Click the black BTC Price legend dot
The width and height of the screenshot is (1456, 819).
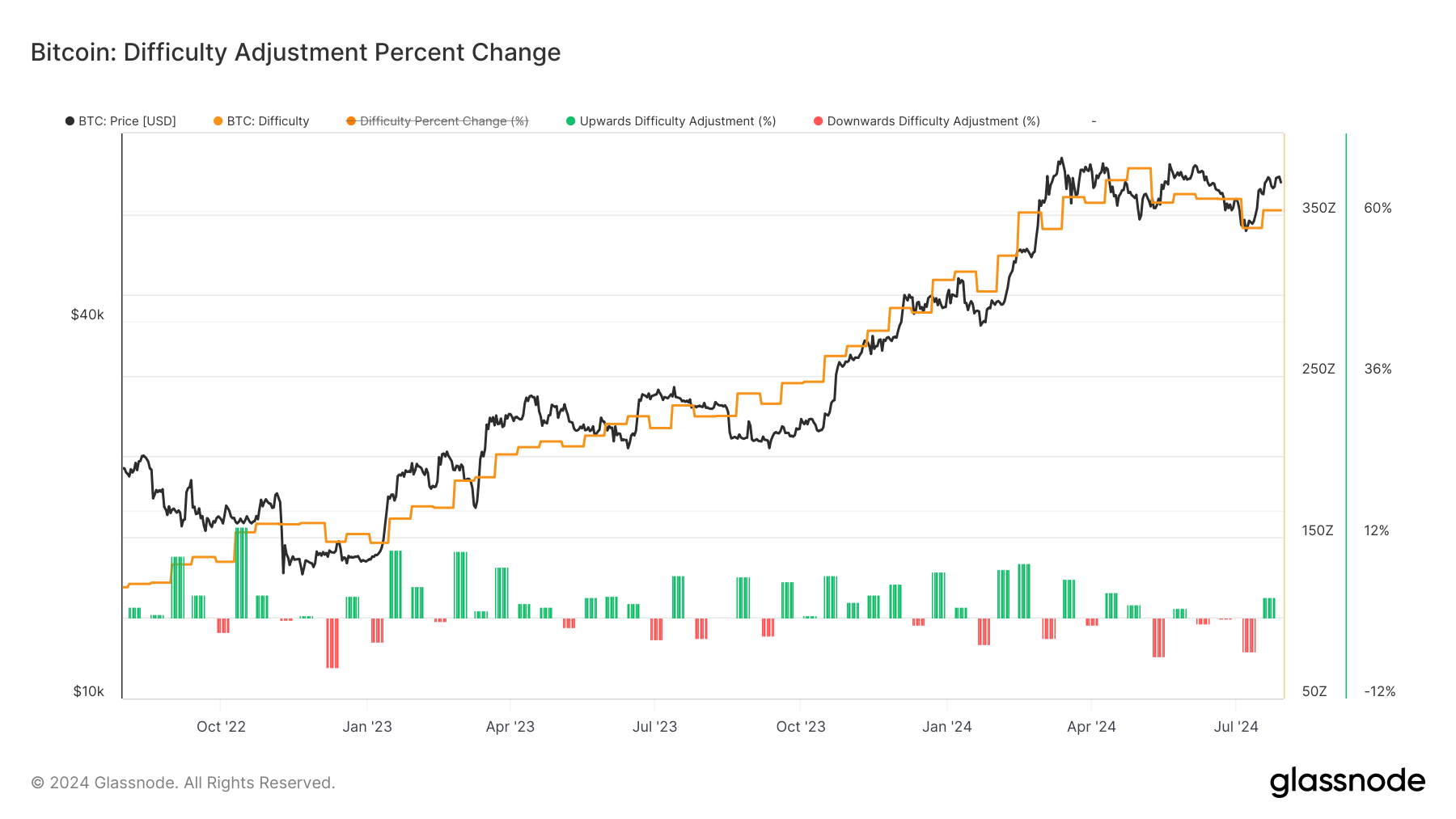[x=70, y=121]
